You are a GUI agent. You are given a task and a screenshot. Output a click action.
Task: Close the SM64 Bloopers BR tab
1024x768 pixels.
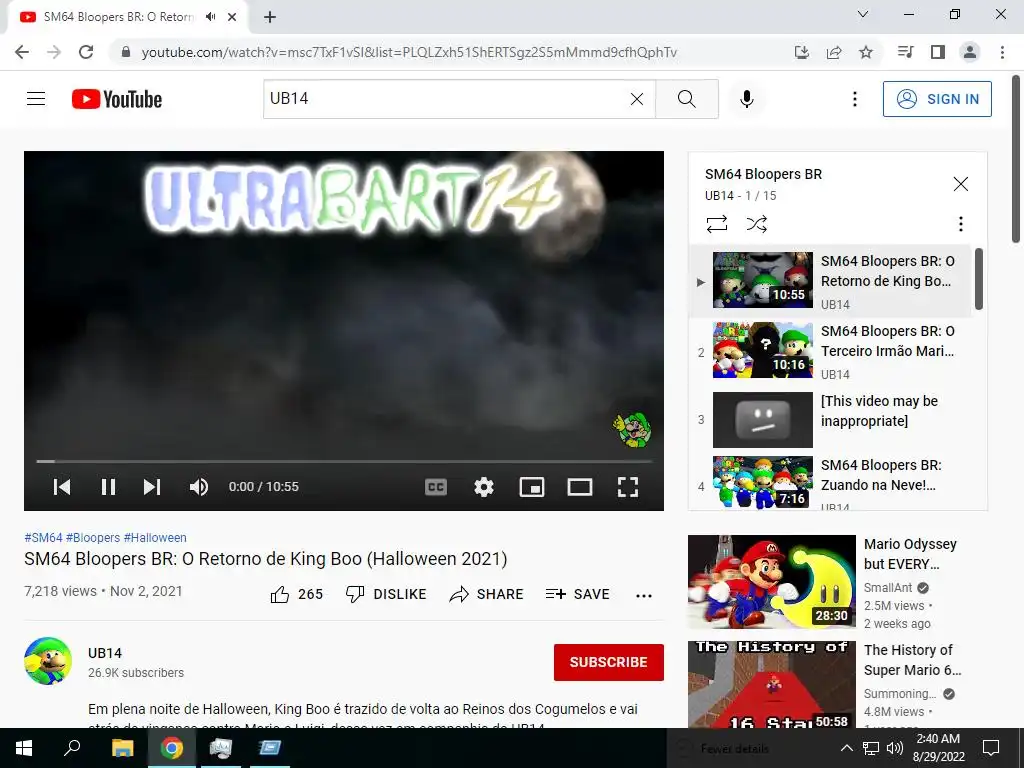click(232, 17)
